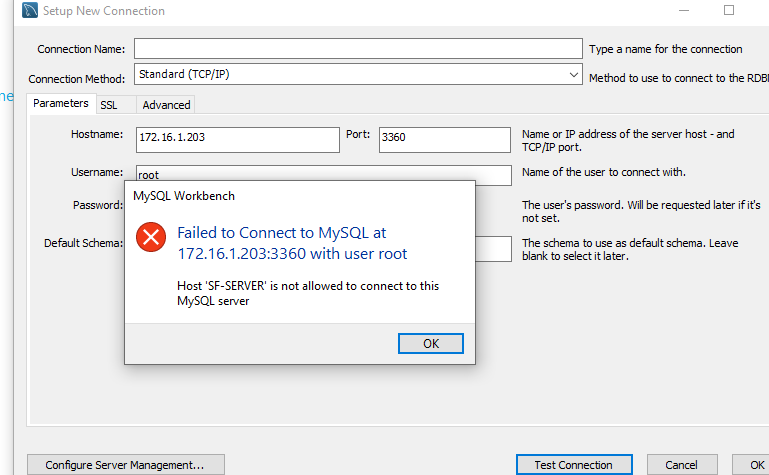Maximize the Setup New Connection window
769x475 pixels.
pos(729,10)
